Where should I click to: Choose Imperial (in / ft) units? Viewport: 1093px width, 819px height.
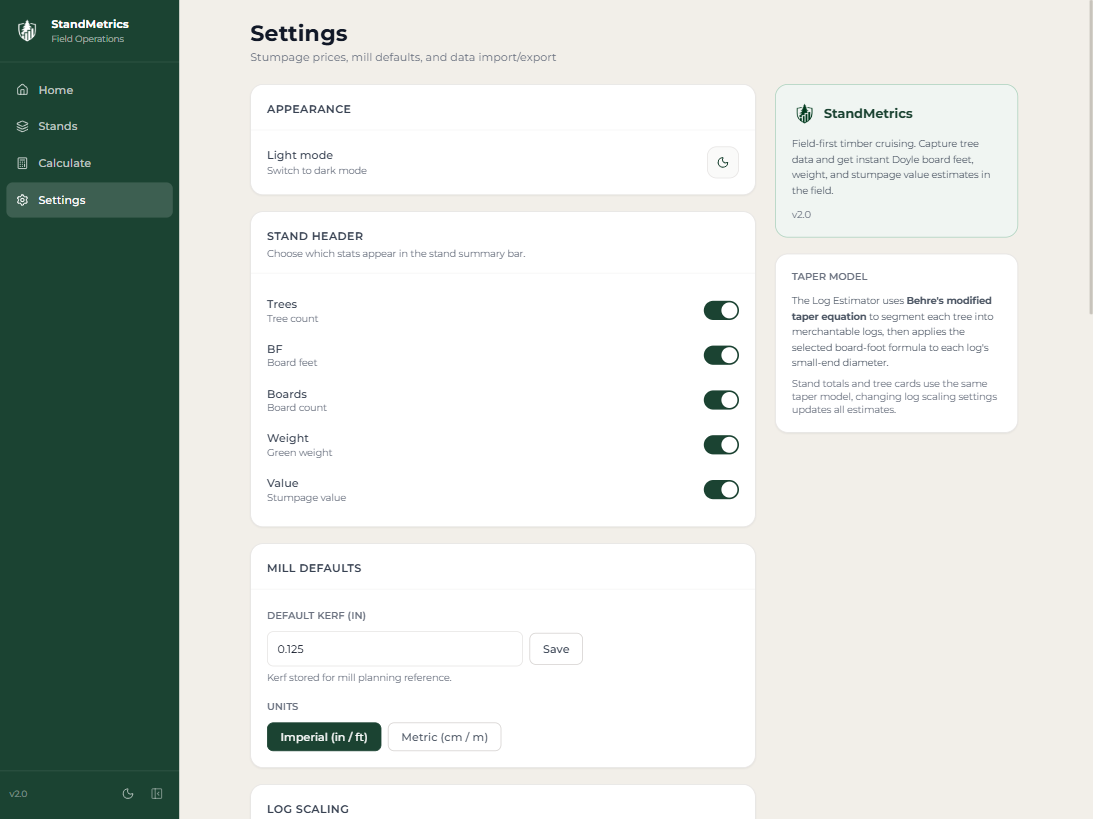pyautogui.click(x=323, y=737)
